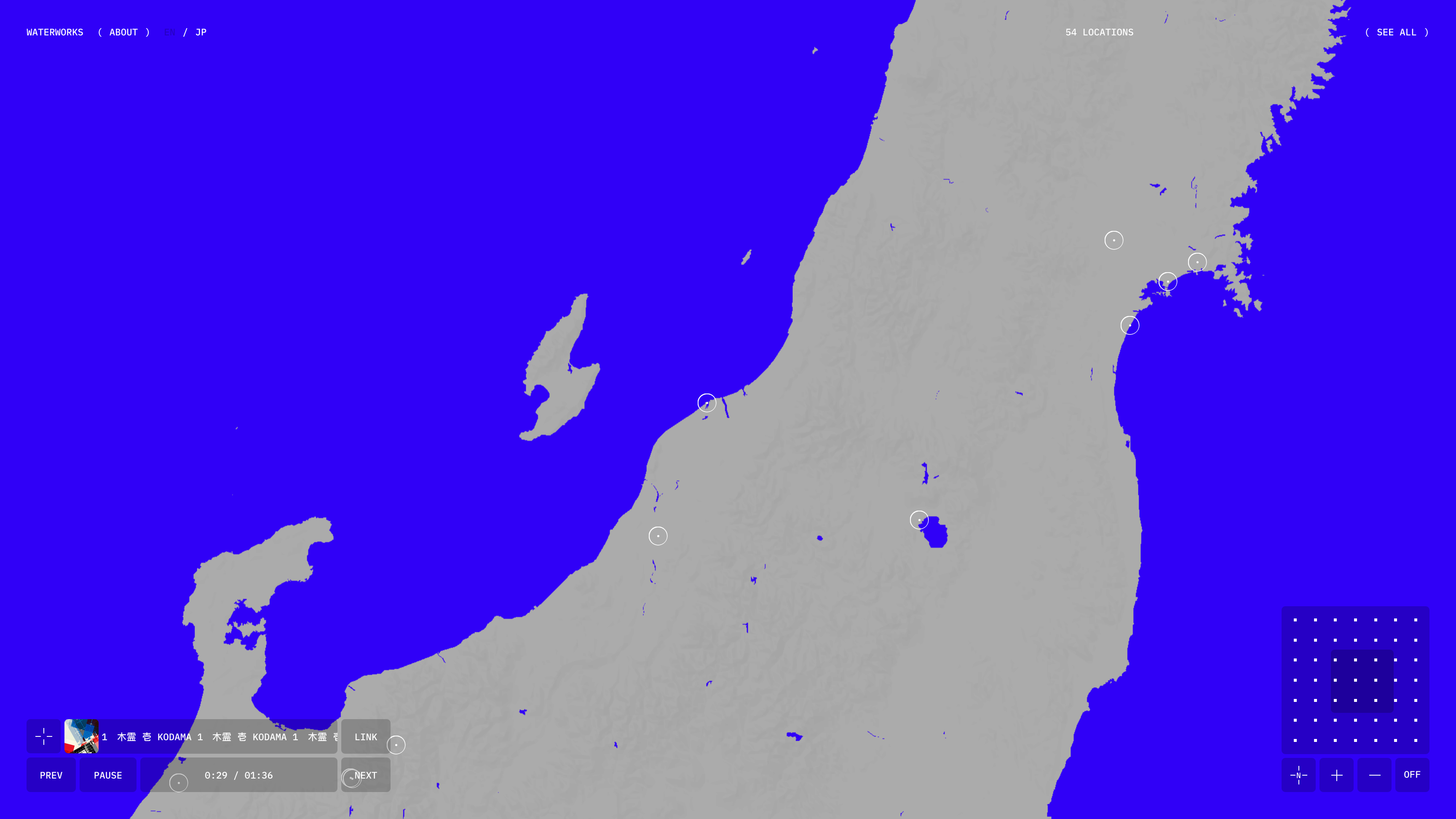Click the Kodama album art thumbnail
The image size is (1456, 819).
[81, 736]
